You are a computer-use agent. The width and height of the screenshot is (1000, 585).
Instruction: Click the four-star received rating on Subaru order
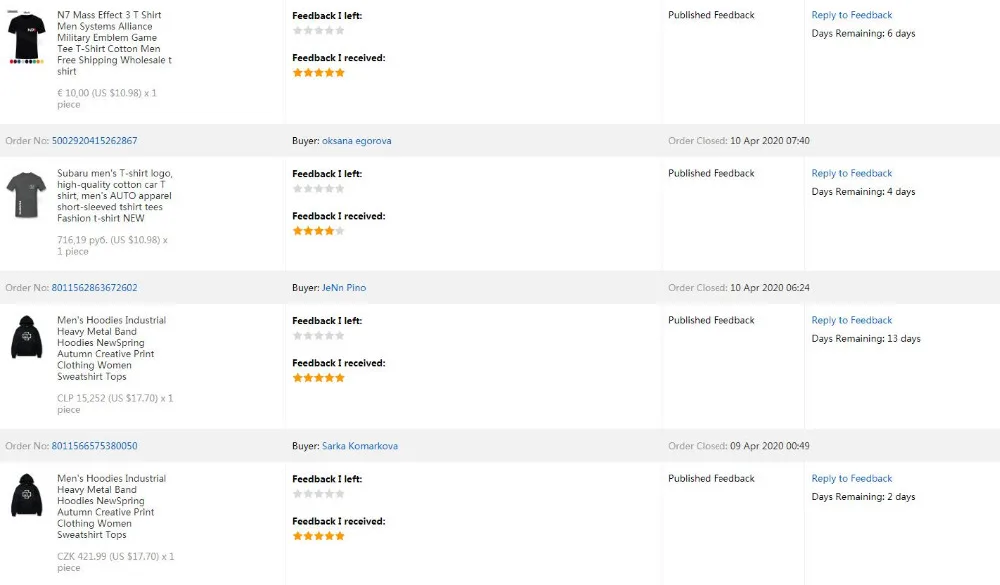(x=318, y=231)
